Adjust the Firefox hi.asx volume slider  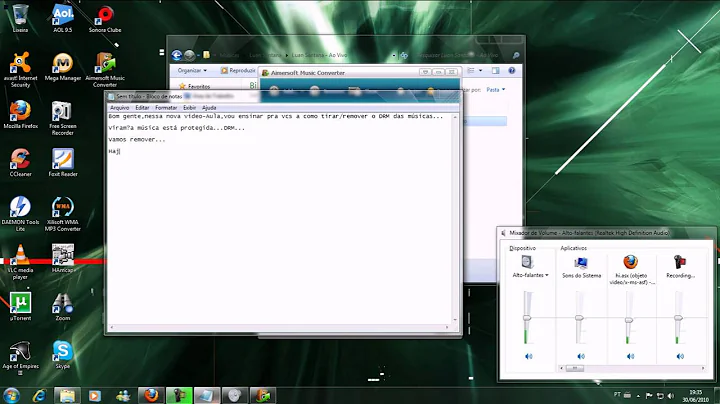[x=629, y=320]
